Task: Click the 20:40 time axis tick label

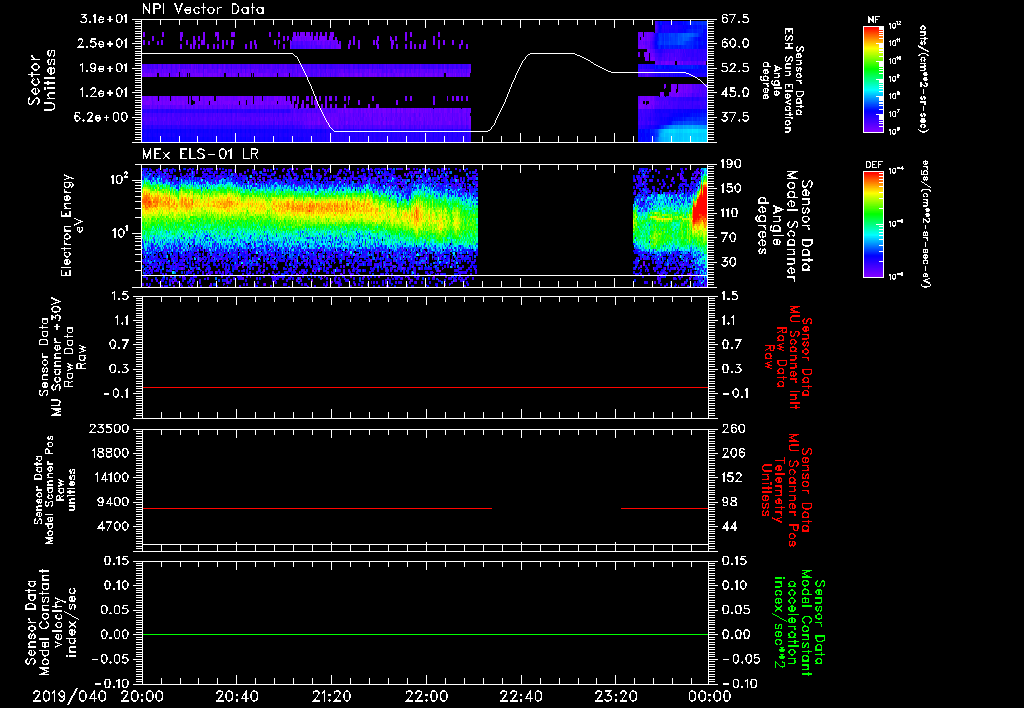Action: tap(237, 696)
